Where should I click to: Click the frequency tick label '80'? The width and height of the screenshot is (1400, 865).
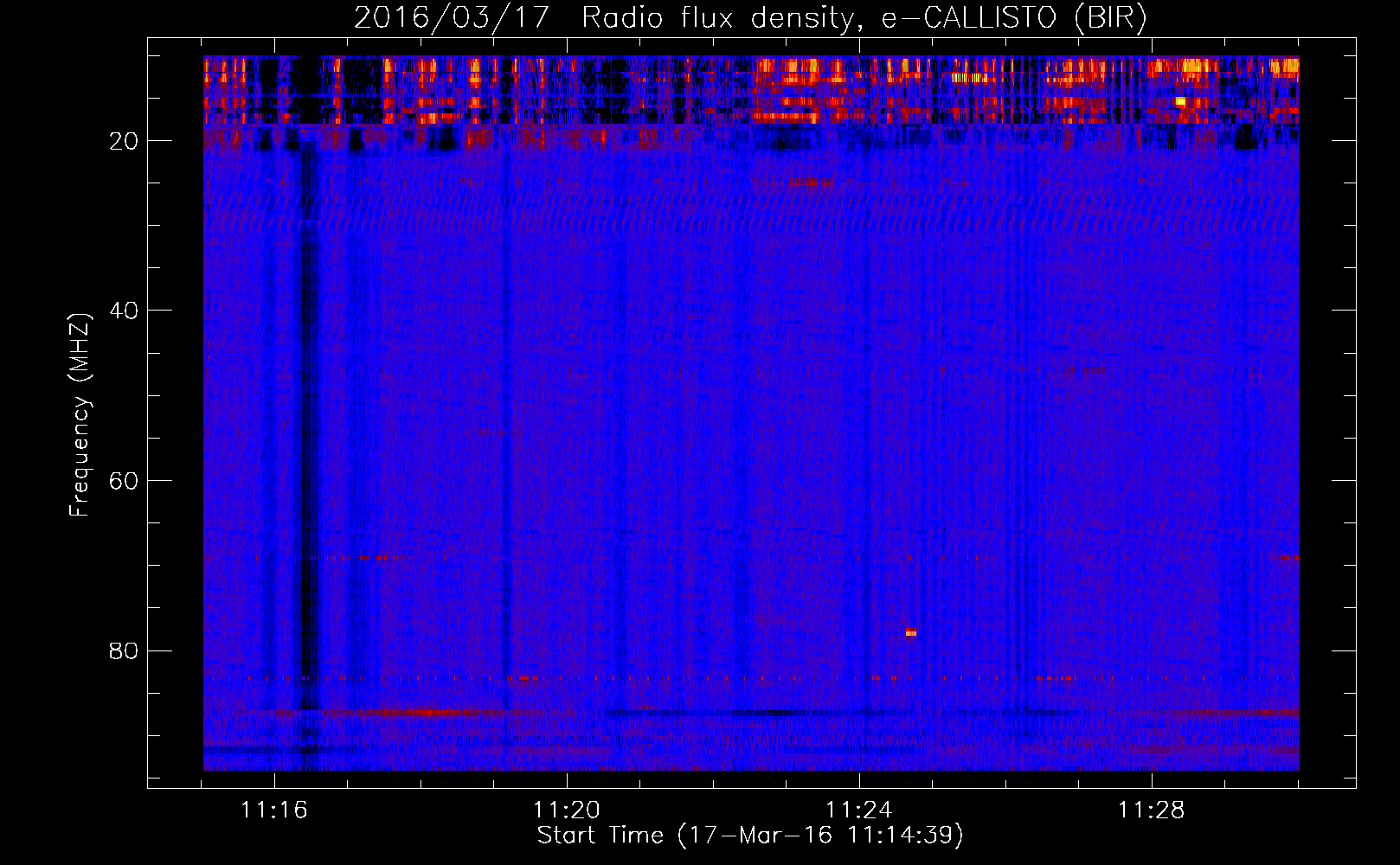coord(125,650)
